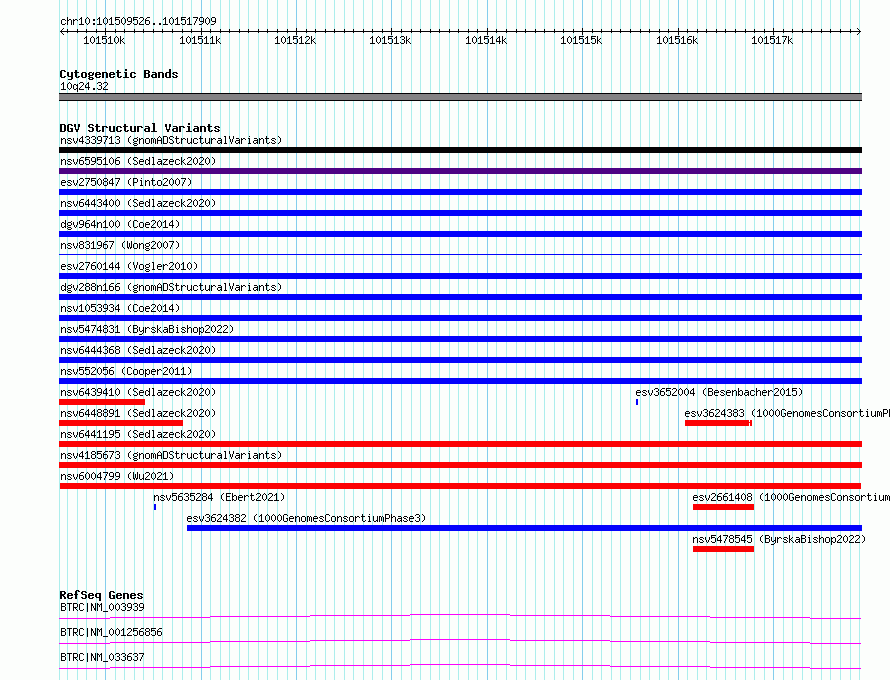This screenshot has height=680, width=890.
Task: Open esv3624383 1000Genomes variant label
Action: pyautogui.click(x=787, y=413)
